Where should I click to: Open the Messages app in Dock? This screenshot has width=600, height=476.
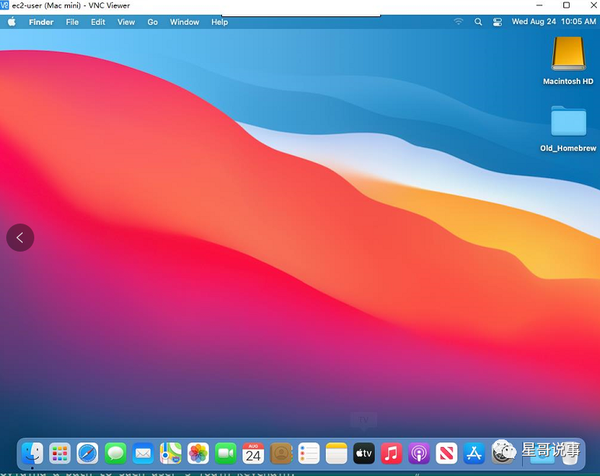tap(115, 453)
